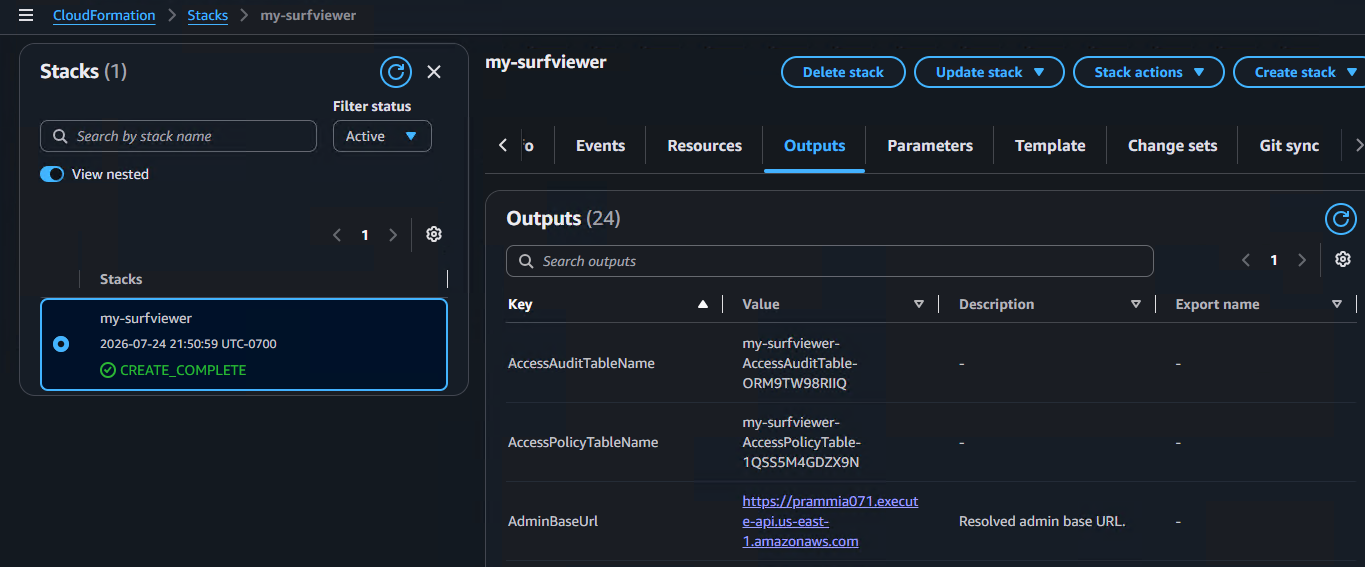The image size is (1365, 567).
Task: Click the Key column header
Action: (x=520, y=304)
